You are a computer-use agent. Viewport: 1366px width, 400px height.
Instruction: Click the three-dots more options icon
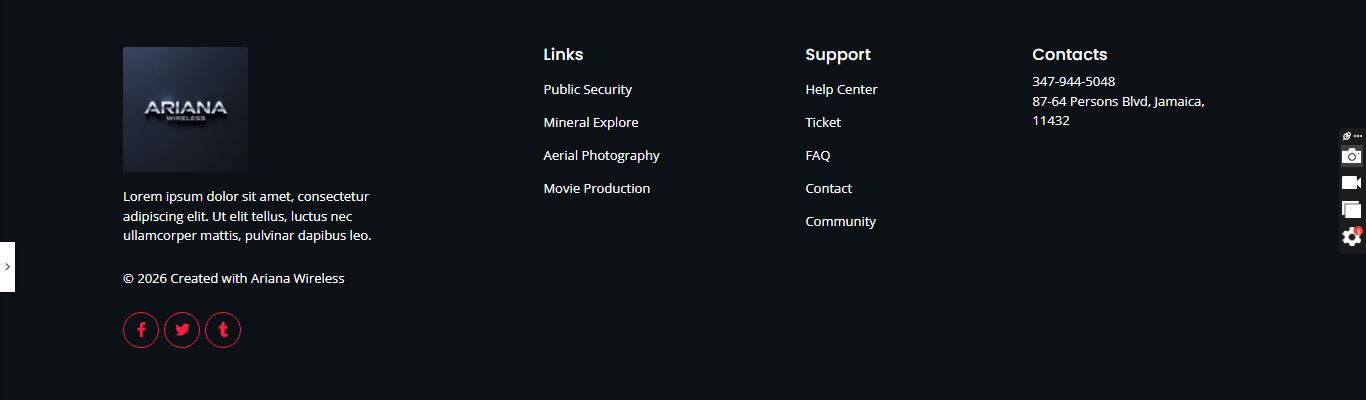click(x=1358, y=136)
